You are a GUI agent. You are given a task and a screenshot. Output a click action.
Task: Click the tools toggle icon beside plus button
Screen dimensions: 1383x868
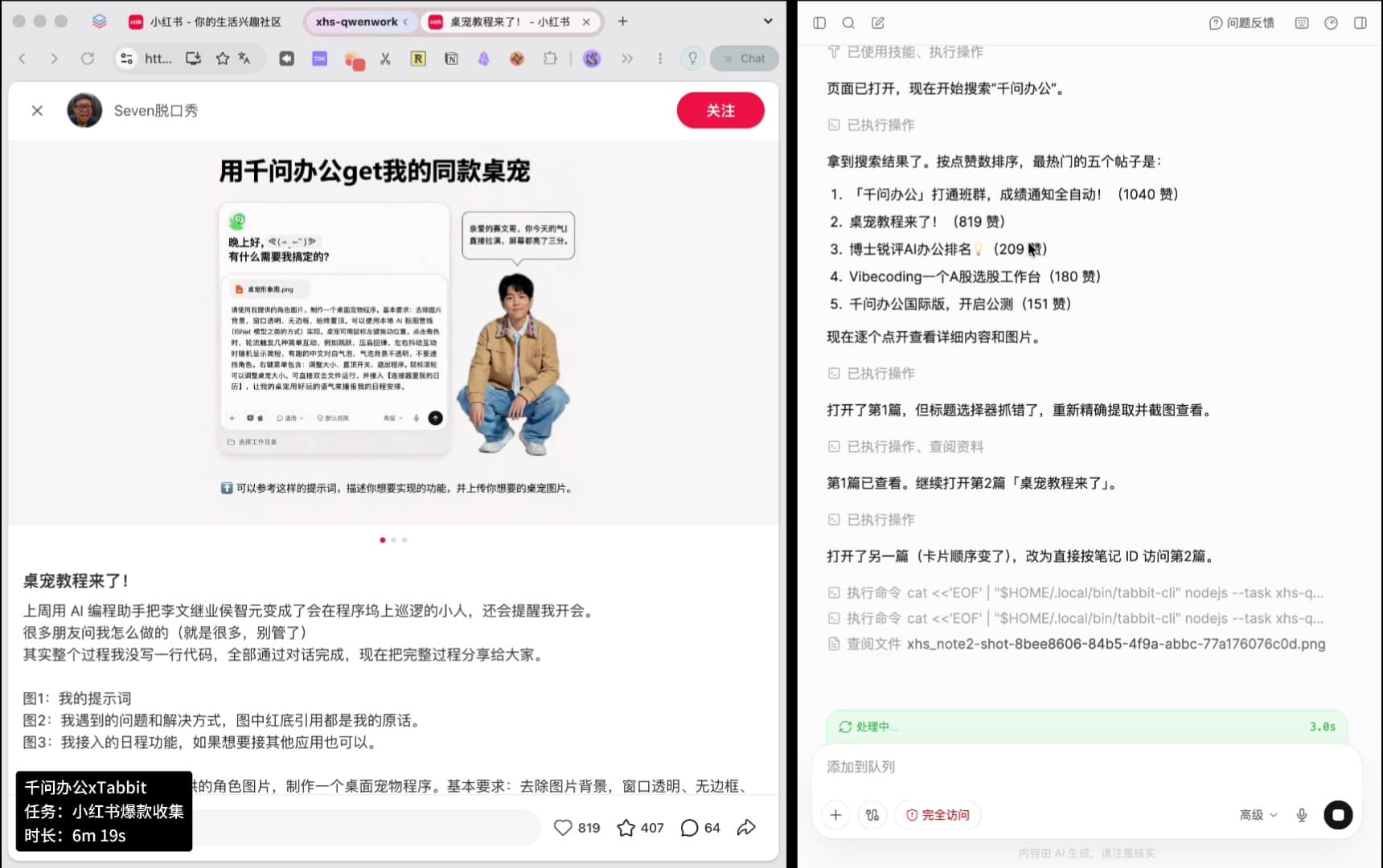click(872, 815)
